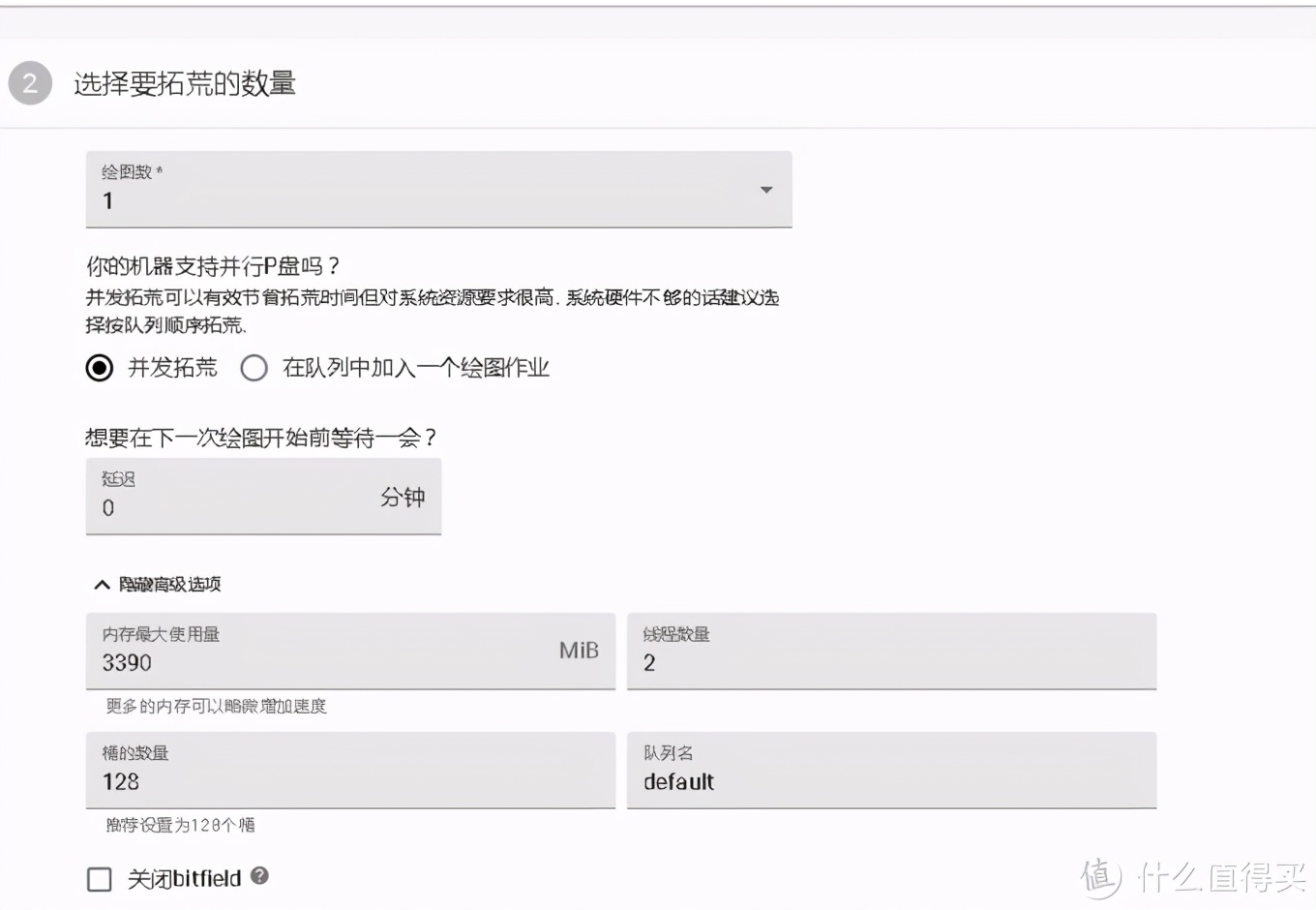This screenshot has height=910, width=1316.
Task: Click the 想要在下一次绘图开始前等待一会 text
Action: 261,438
